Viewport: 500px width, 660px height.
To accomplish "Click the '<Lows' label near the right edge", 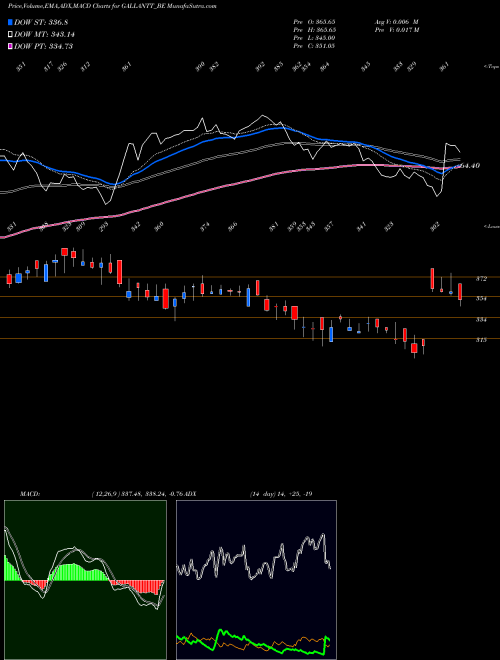I will pyautogui.click(x=491, y=226).
